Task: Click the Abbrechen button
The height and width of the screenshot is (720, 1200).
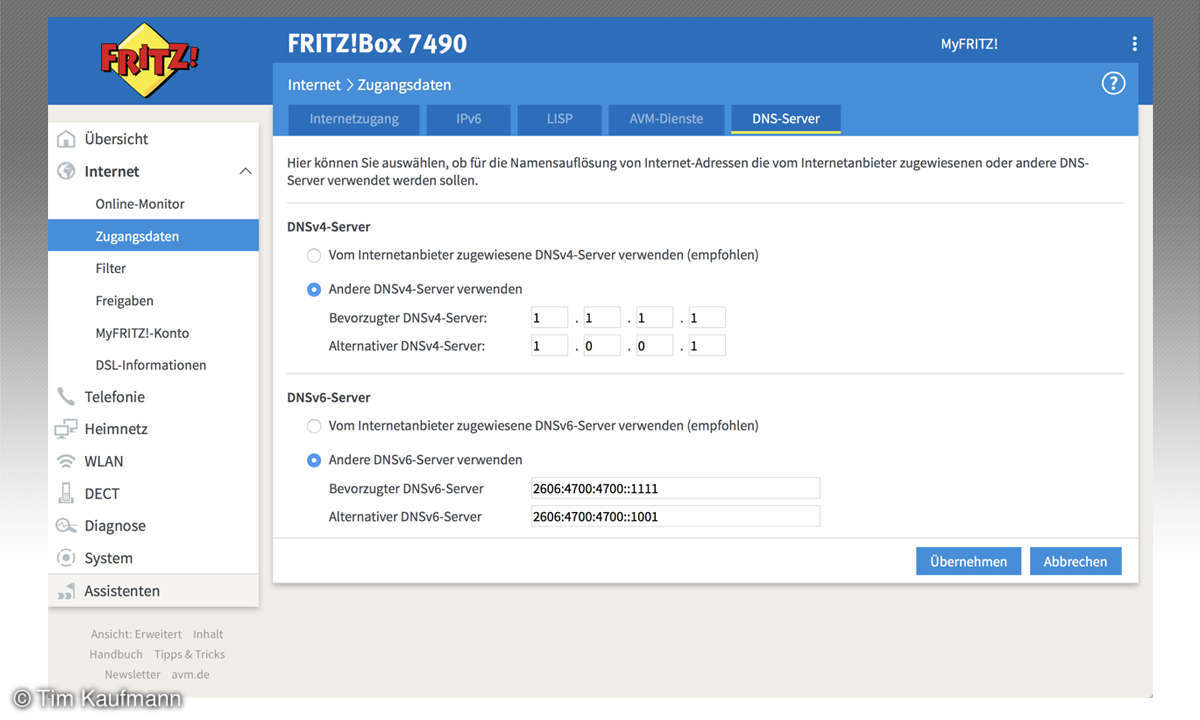Action: click(1076, 561)
